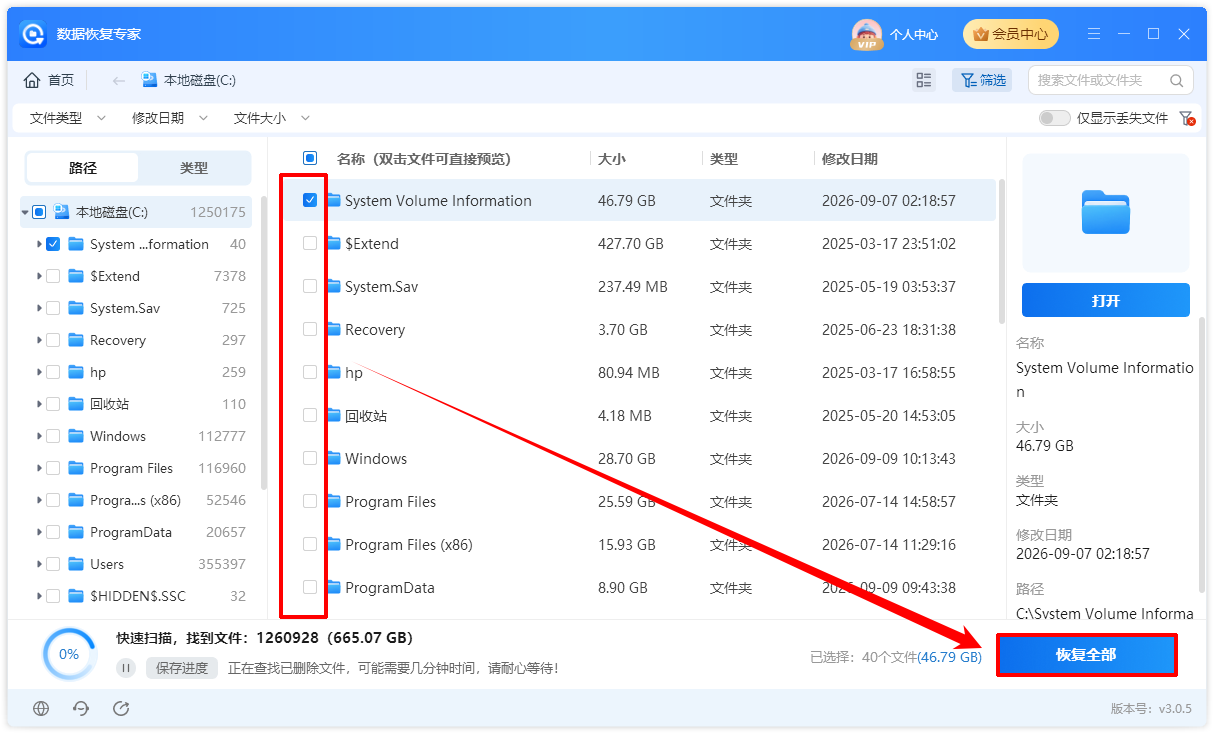
Task: Expand the hp tree node
Action: [x=39, y=372]
